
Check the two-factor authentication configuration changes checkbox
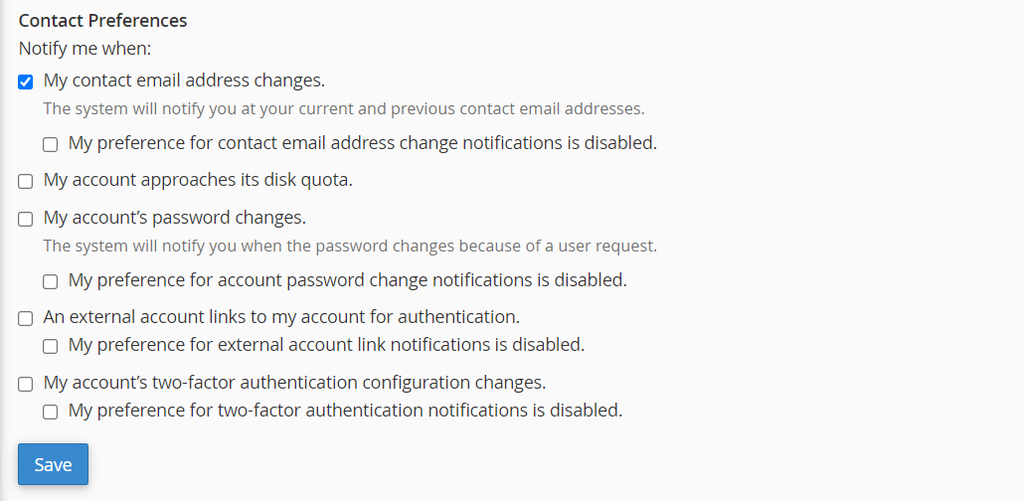tap(26, 384)
